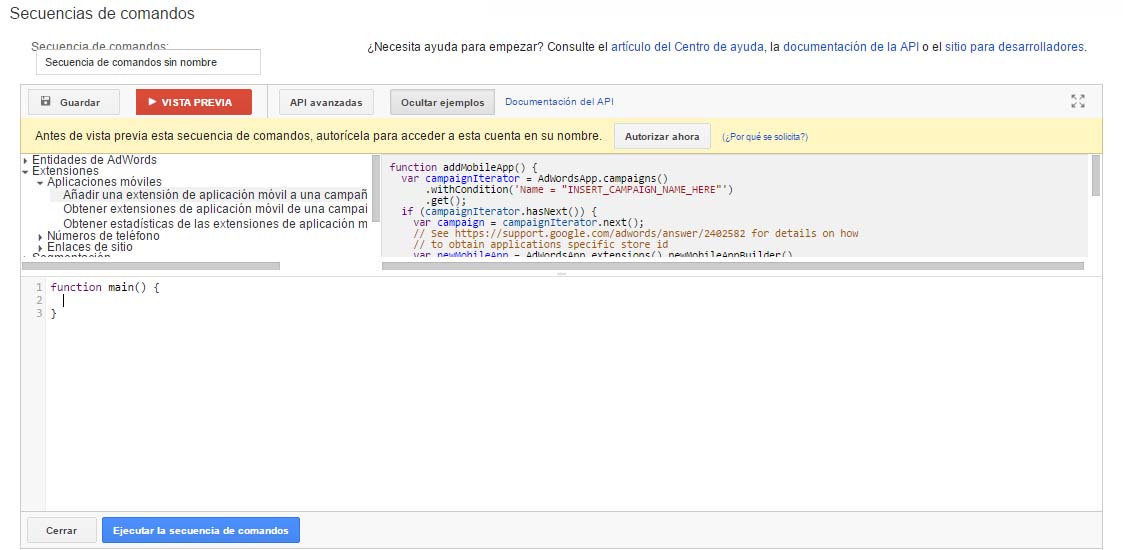Collapse the Extensiones tree node
This screenshot has width=1123, height=550.
click(25, 172)
